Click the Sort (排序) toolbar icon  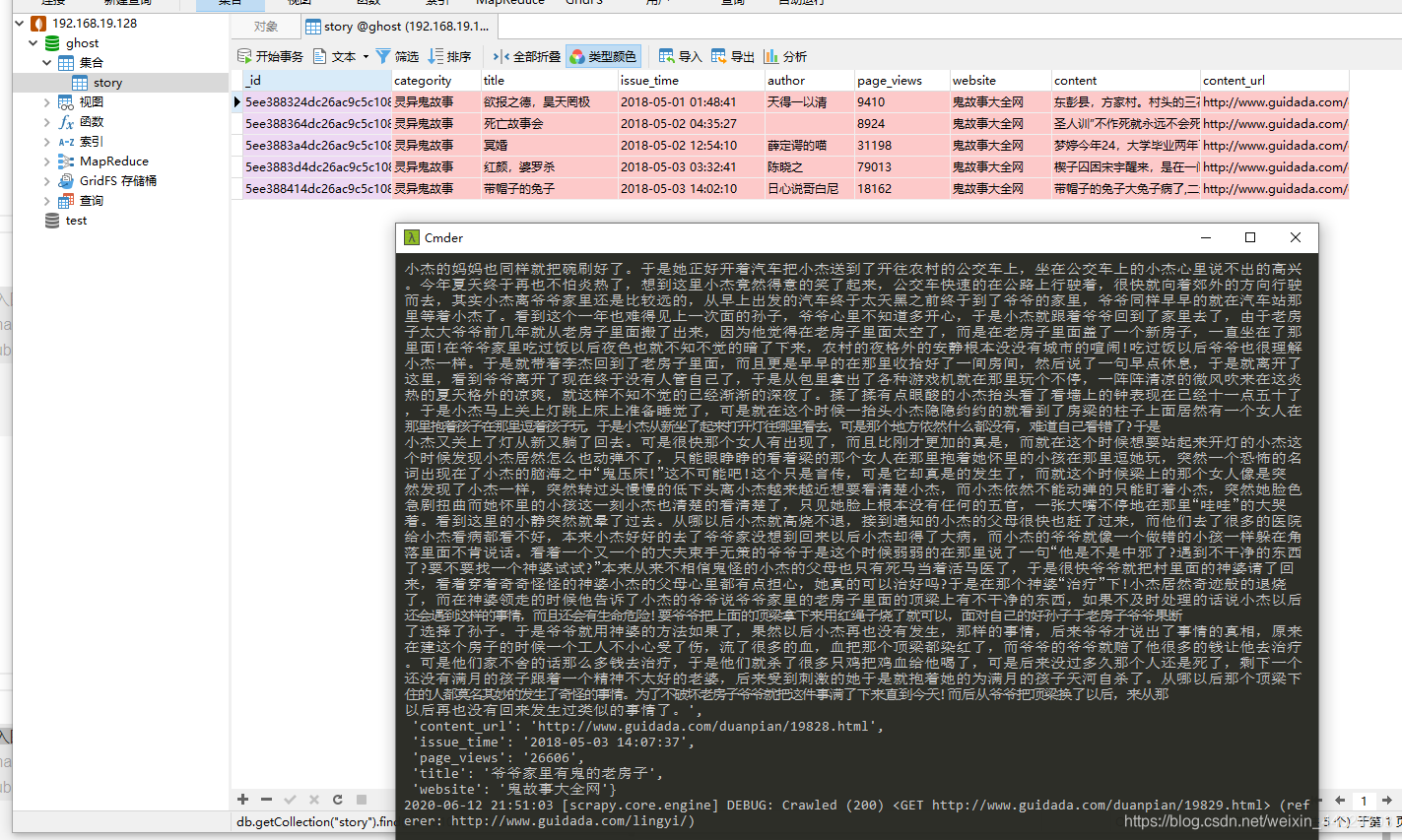(x=435, y=56)
